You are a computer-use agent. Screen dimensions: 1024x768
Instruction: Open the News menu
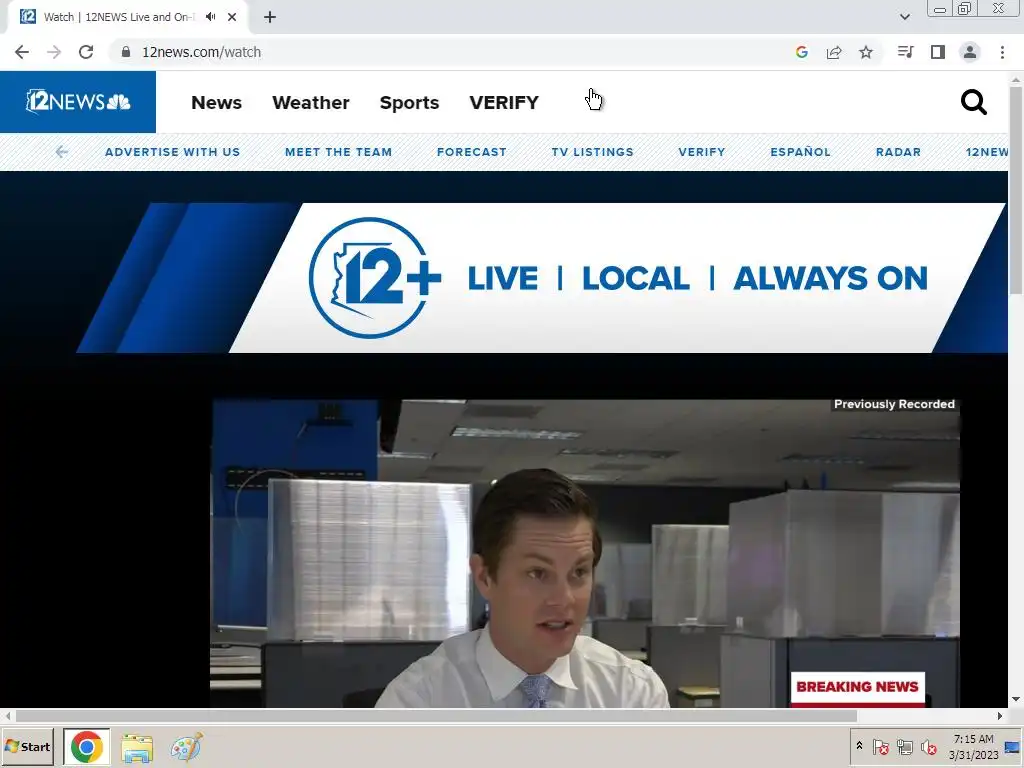coord(216,103)
